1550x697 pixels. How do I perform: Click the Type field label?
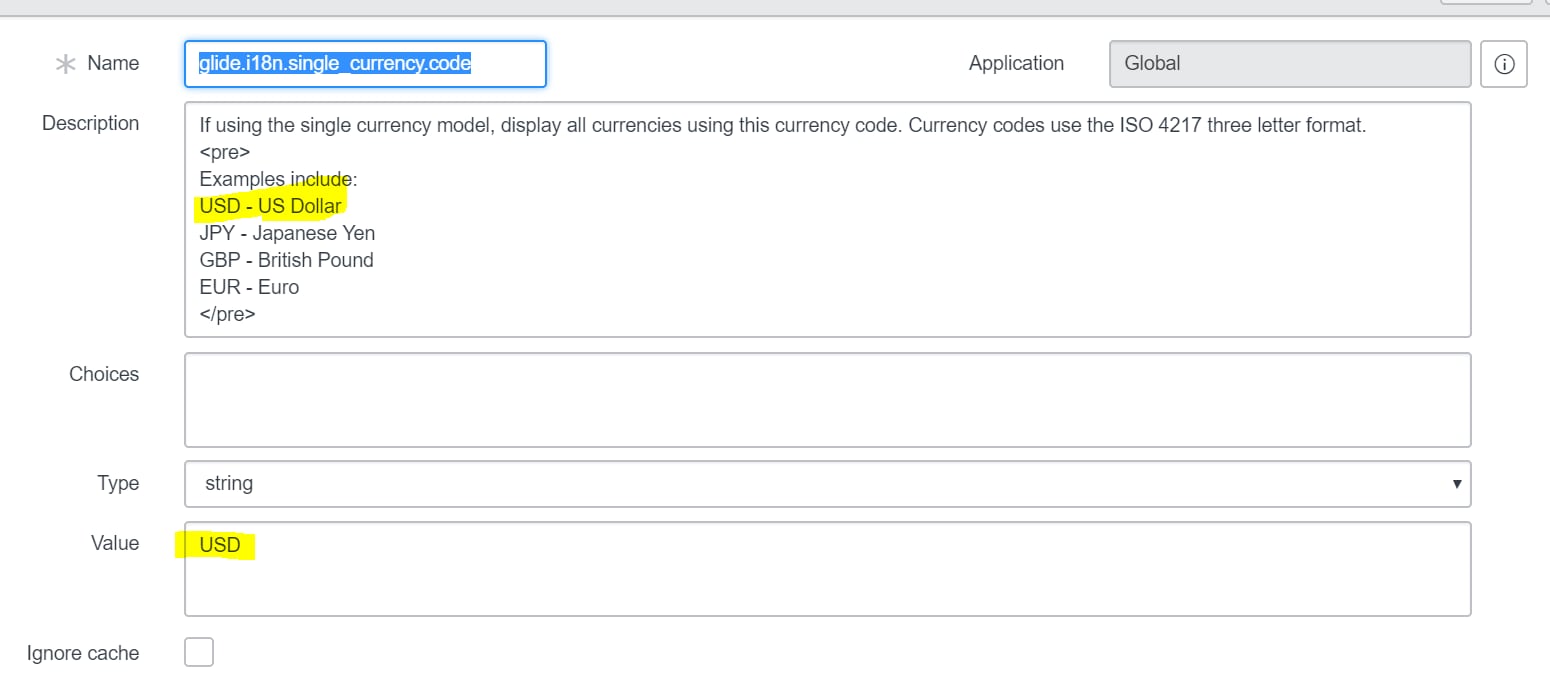(118, 483)
